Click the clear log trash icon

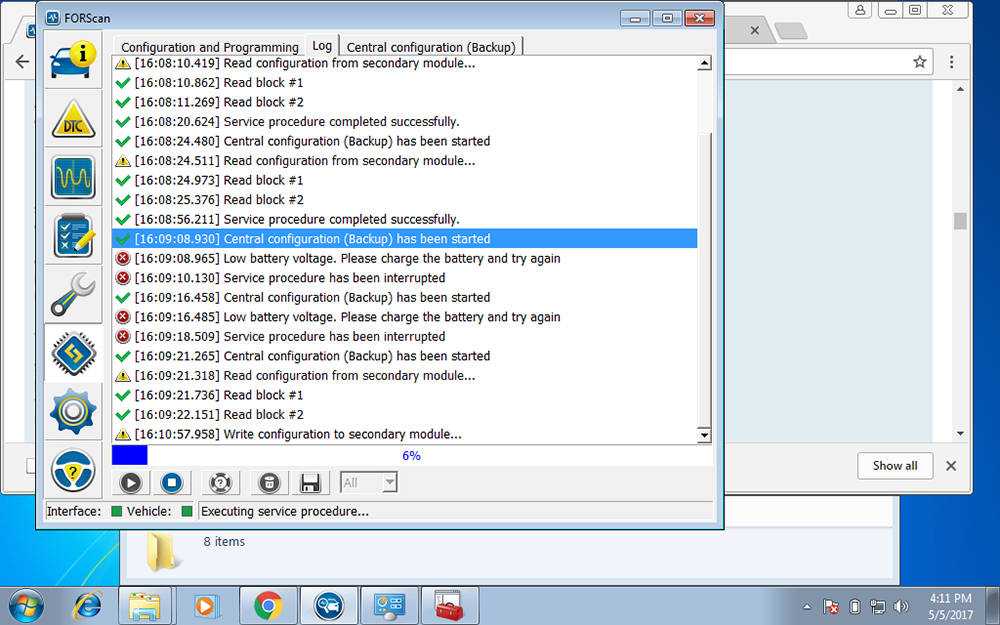[x=269, y=483]
